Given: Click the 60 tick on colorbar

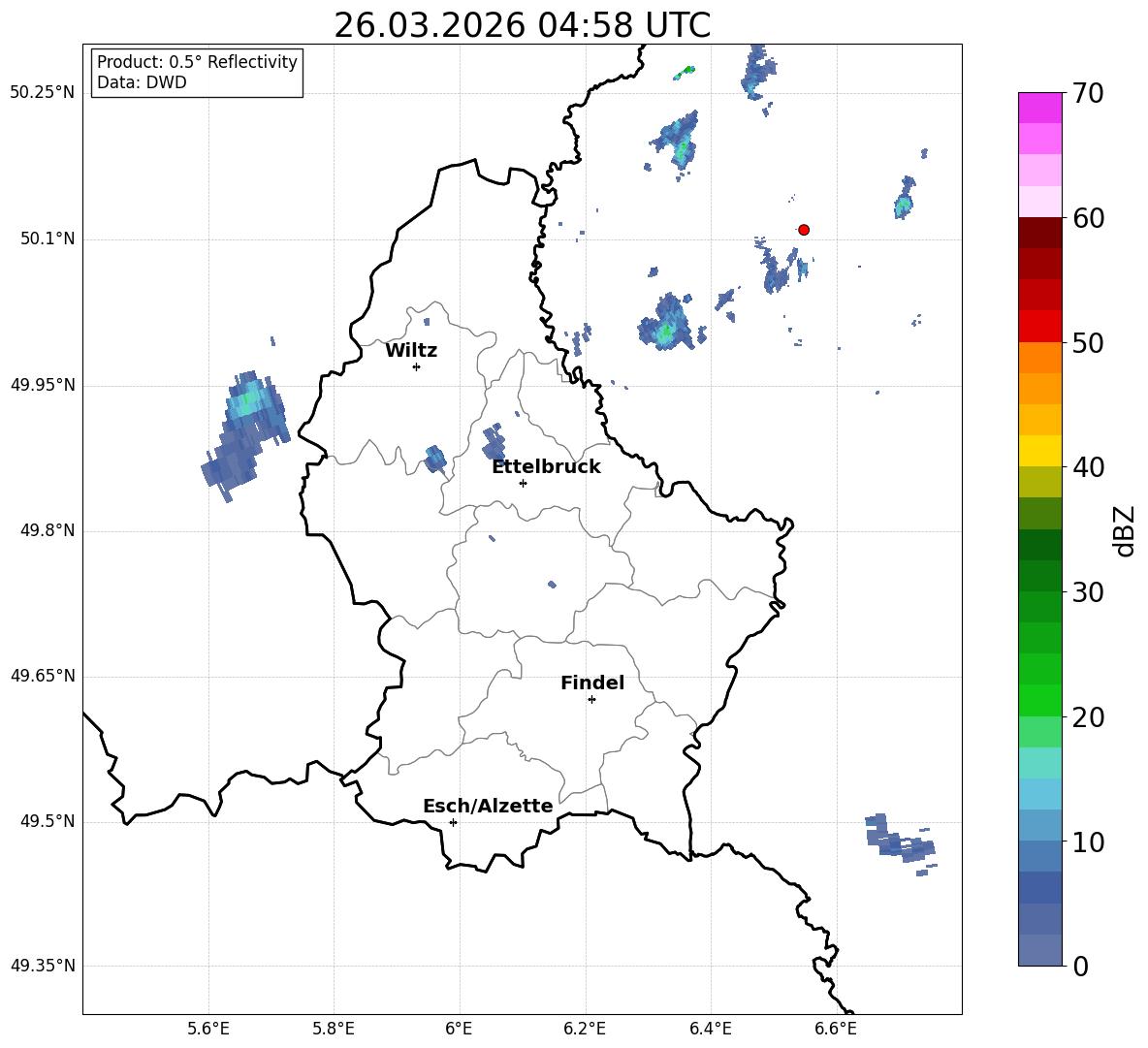Looking at the screenshot, I should pos(1088,218).
